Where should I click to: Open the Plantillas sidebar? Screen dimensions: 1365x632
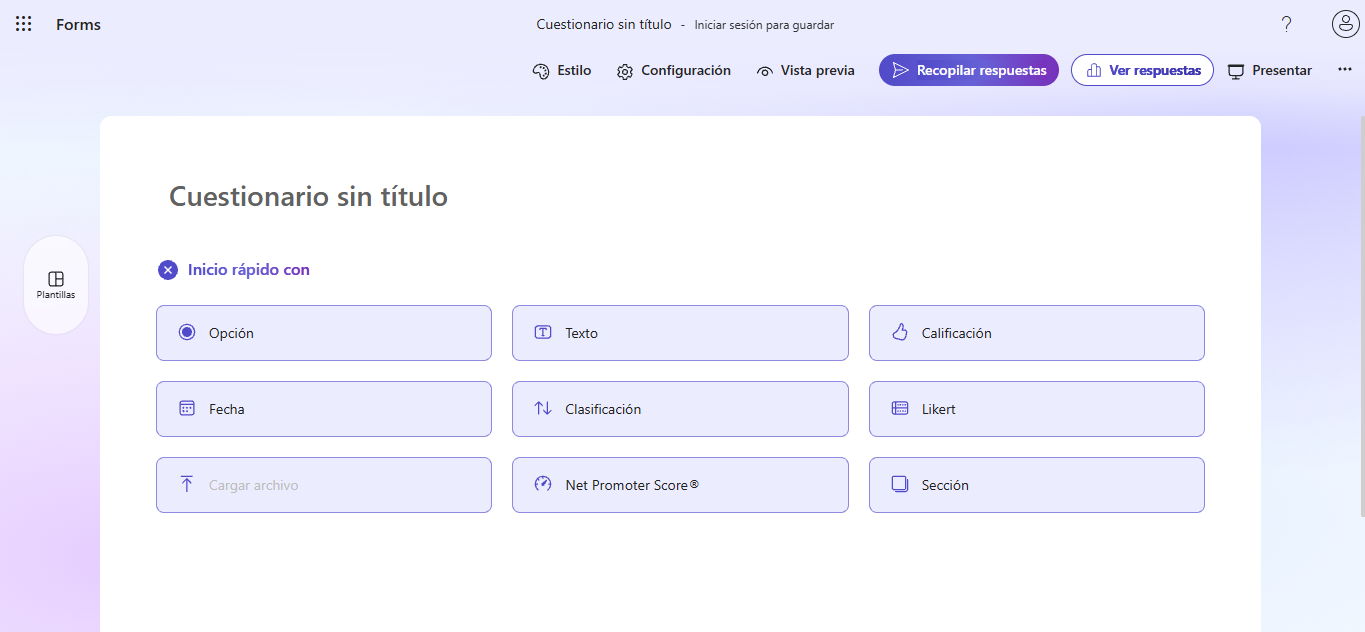point(56,284)
